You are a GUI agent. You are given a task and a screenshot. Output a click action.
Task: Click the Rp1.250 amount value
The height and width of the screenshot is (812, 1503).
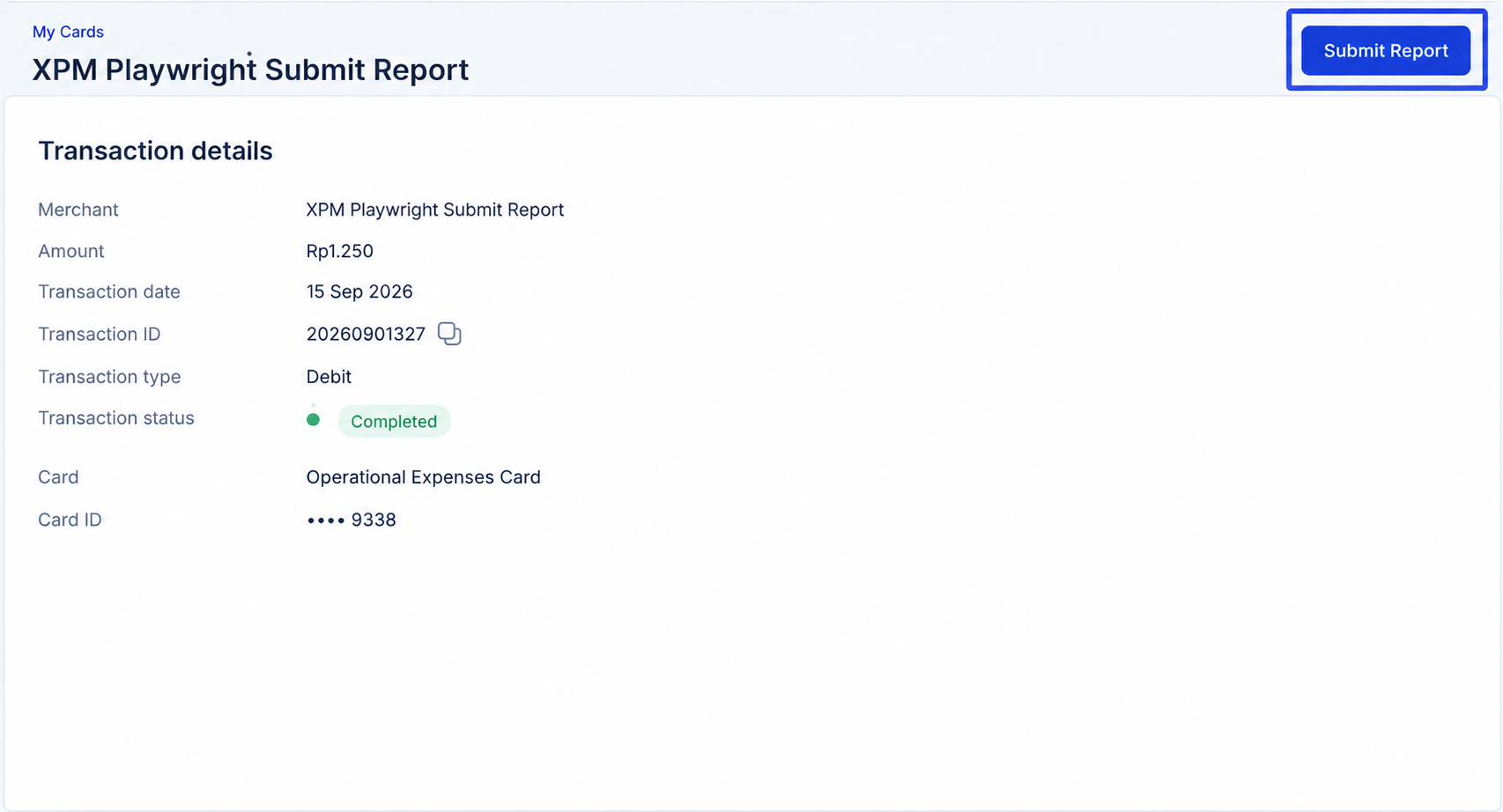pyautogui.click(x=339, y=251)
